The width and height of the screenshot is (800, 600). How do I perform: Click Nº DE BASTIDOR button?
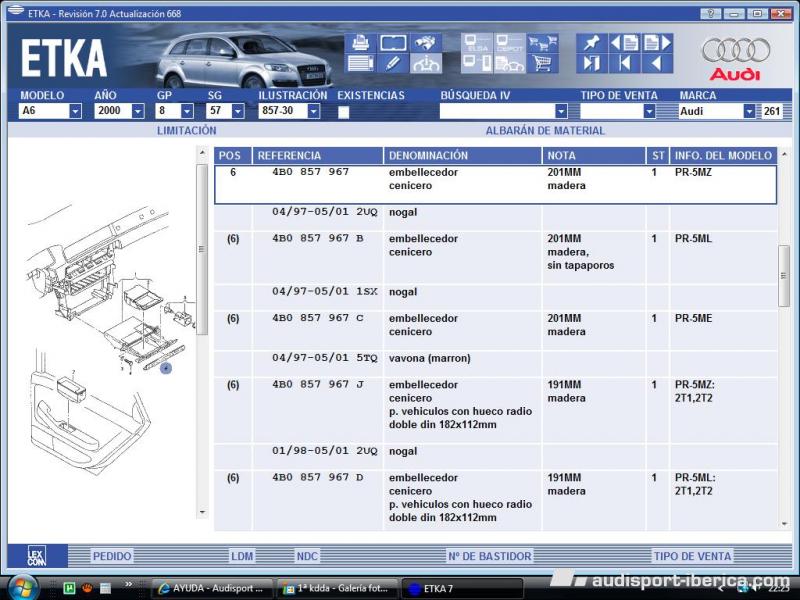(x=490, y=556)
